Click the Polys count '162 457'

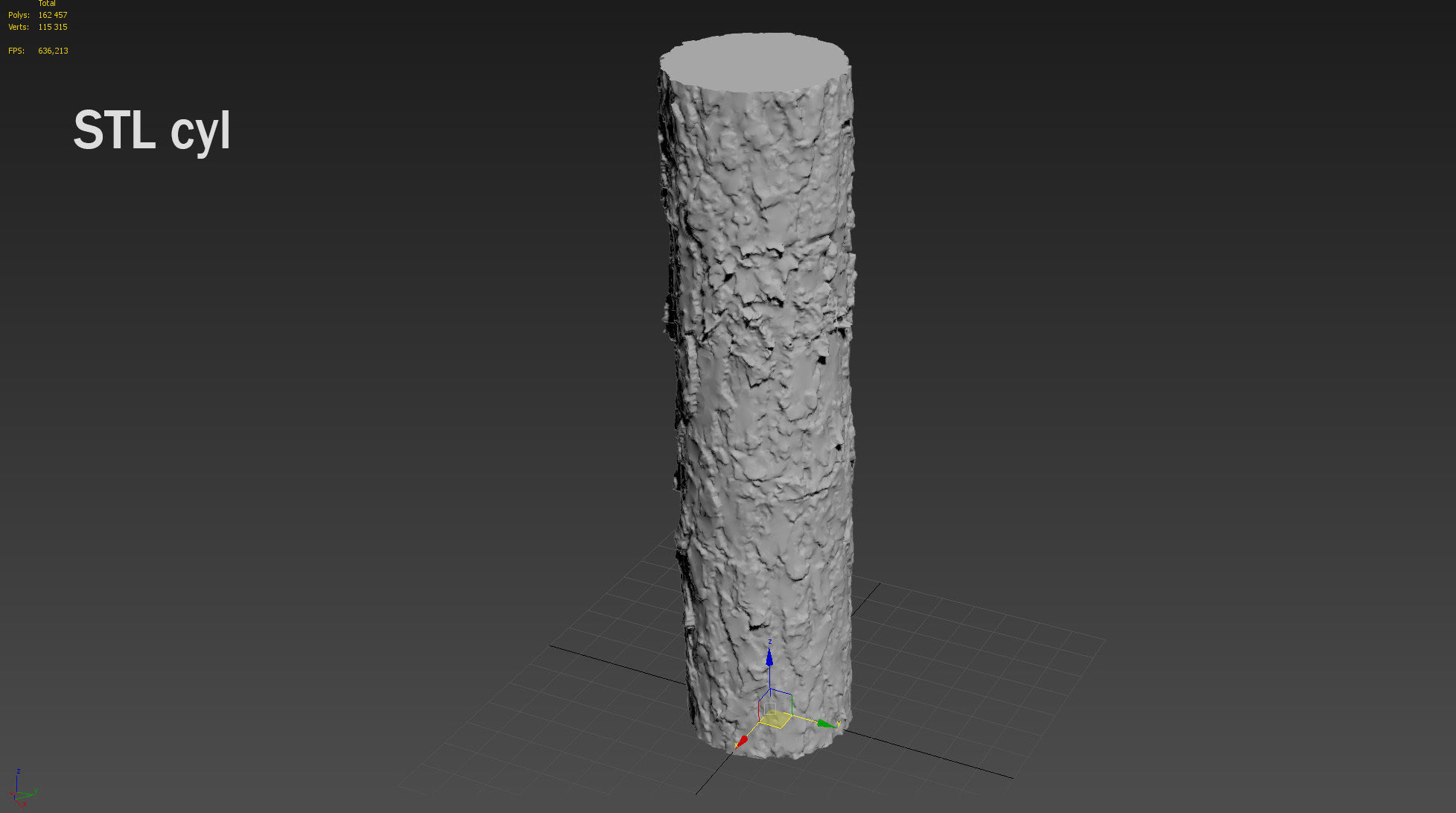[53, 15]
